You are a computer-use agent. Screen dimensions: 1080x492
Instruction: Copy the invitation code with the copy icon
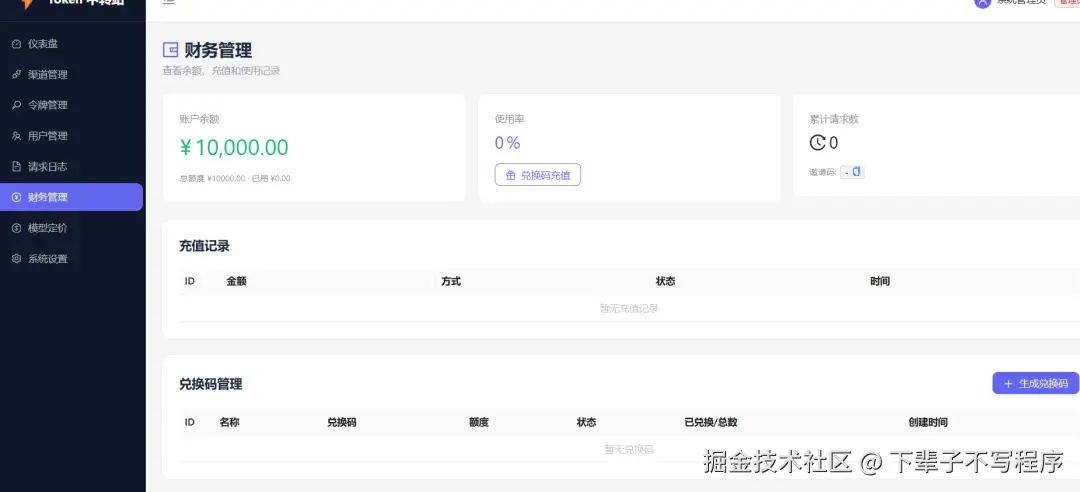tap(857, 172)
